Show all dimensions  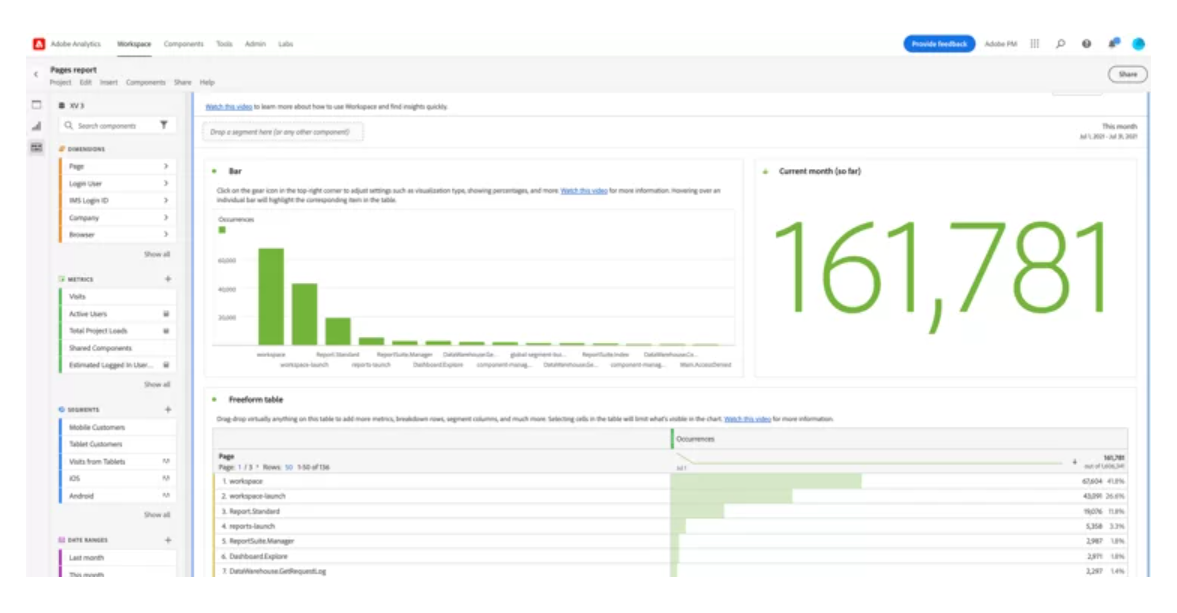tap(157, 254)
